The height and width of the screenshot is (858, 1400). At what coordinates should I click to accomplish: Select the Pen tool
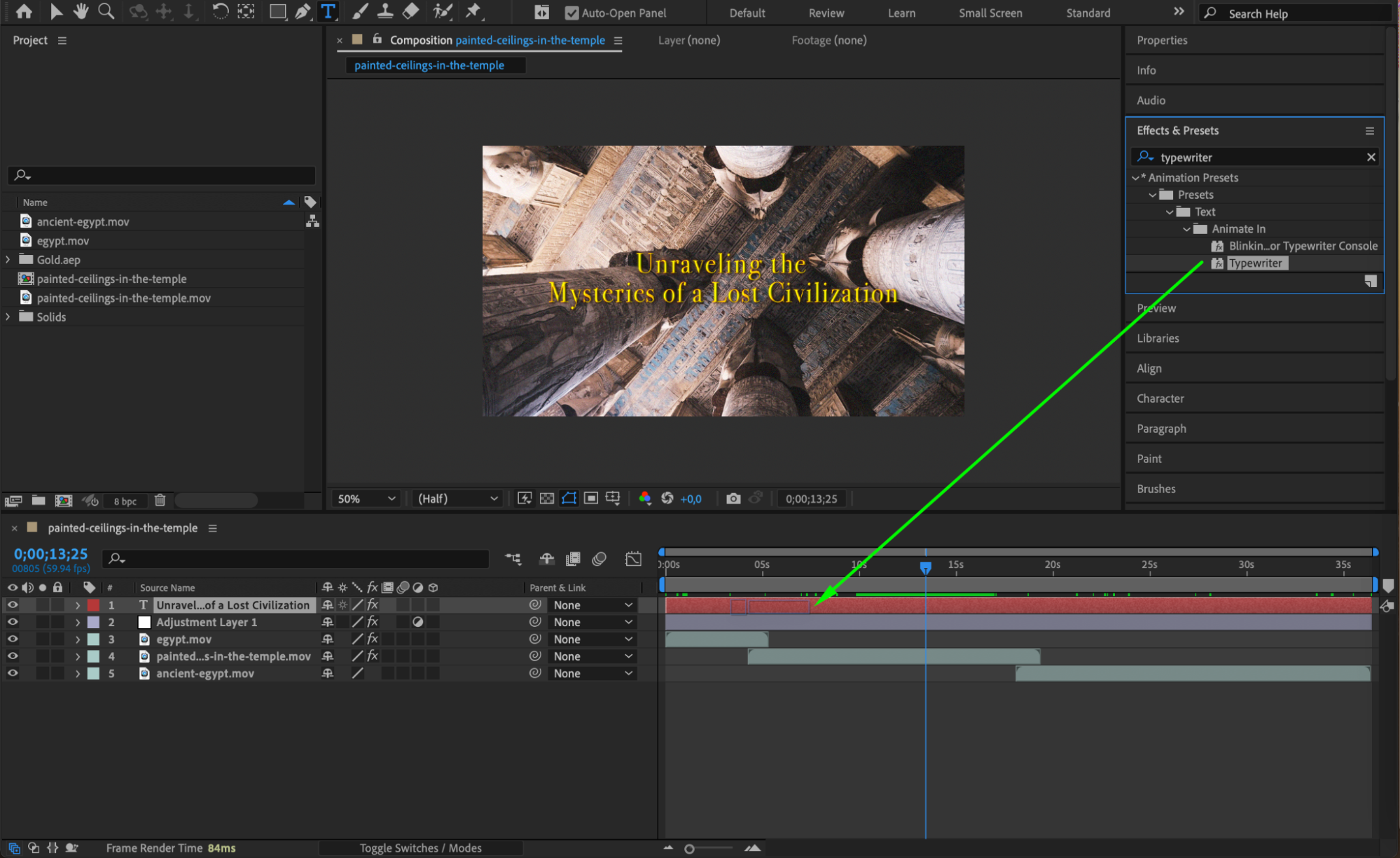(303, 11)
